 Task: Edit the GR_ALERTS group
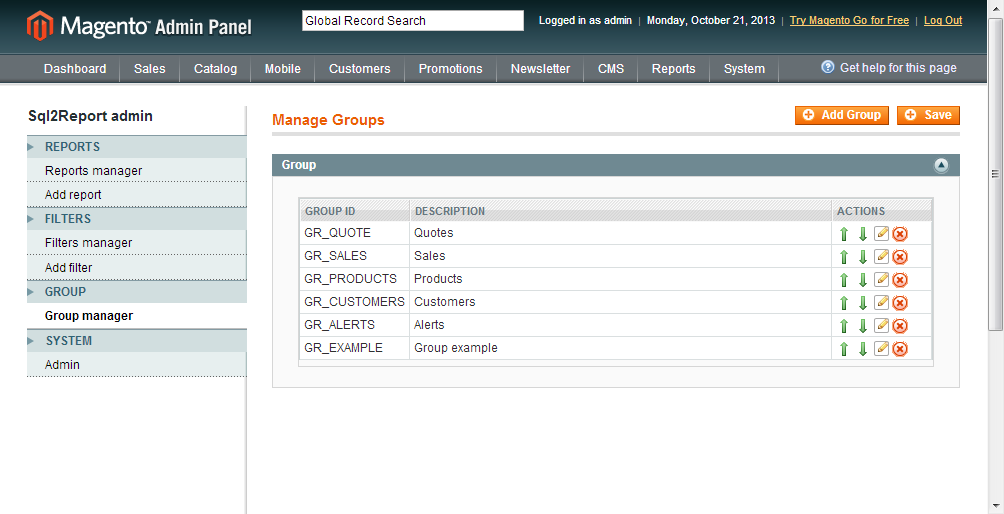pyautogui.click(x=882, y=326)
